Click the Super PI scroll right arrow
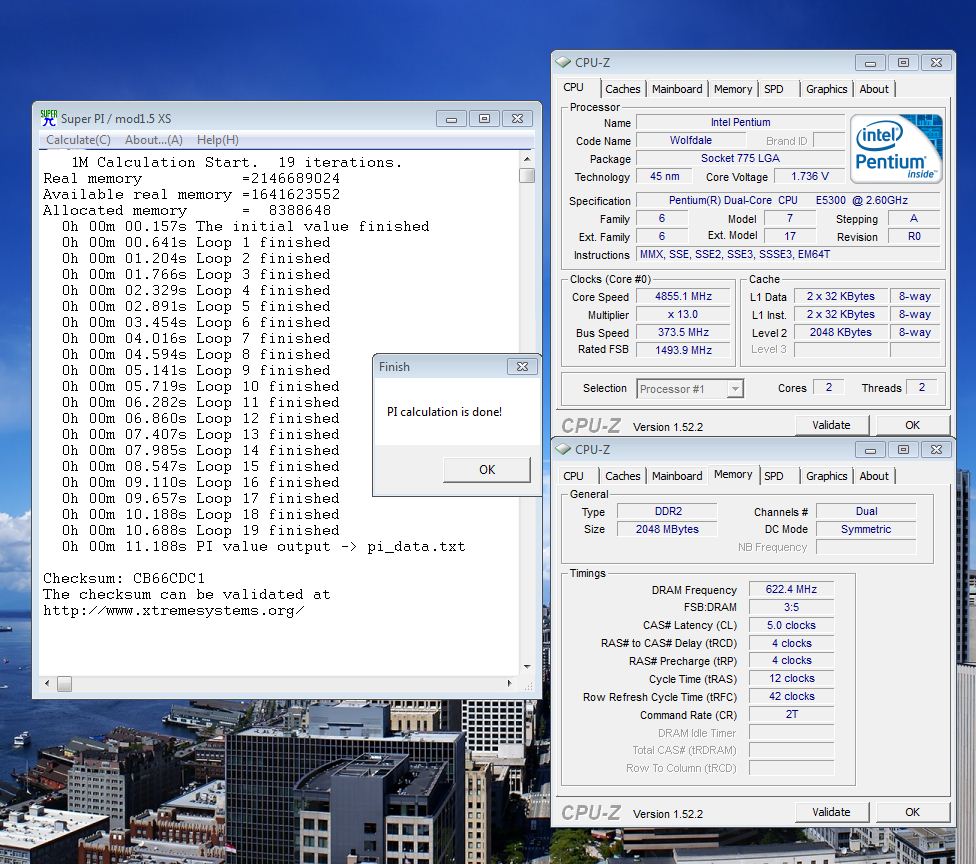 (x=510, y=683)
